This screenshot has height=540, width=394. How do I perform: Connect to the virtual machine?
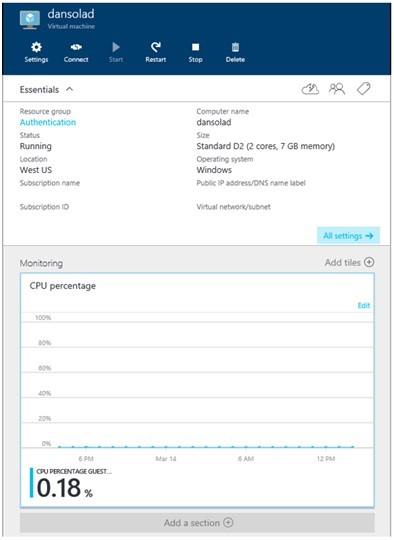pos(76,52)
